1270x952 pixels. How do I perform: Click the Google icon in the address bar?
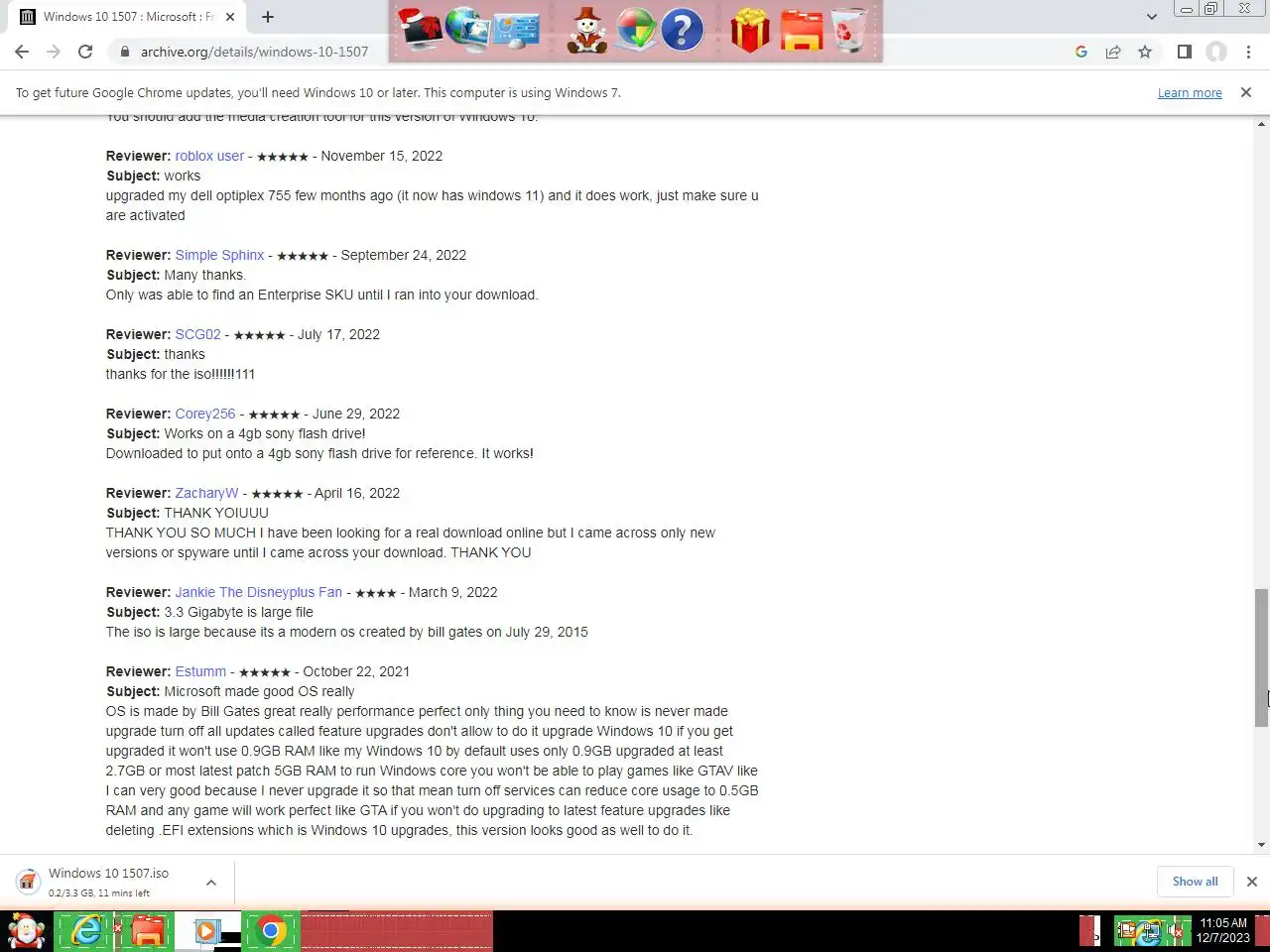click(1081, 52)
